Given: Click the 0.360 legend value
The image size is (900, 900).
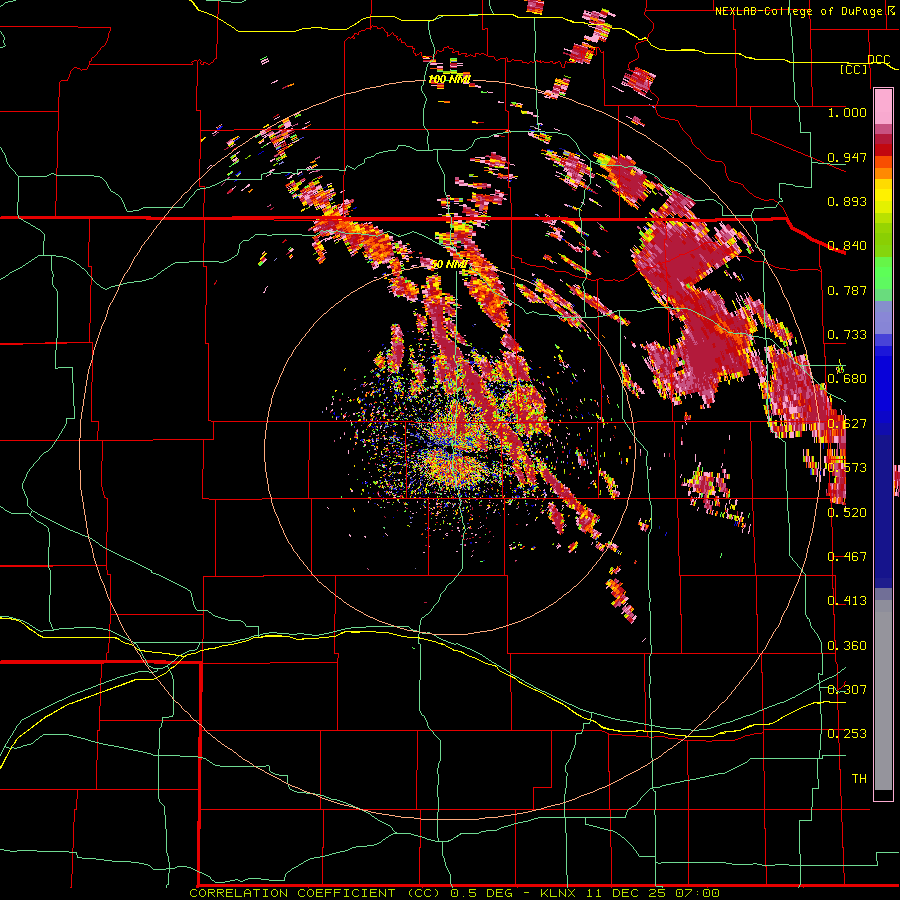Looking at the screenshot, I should (847, 646).
